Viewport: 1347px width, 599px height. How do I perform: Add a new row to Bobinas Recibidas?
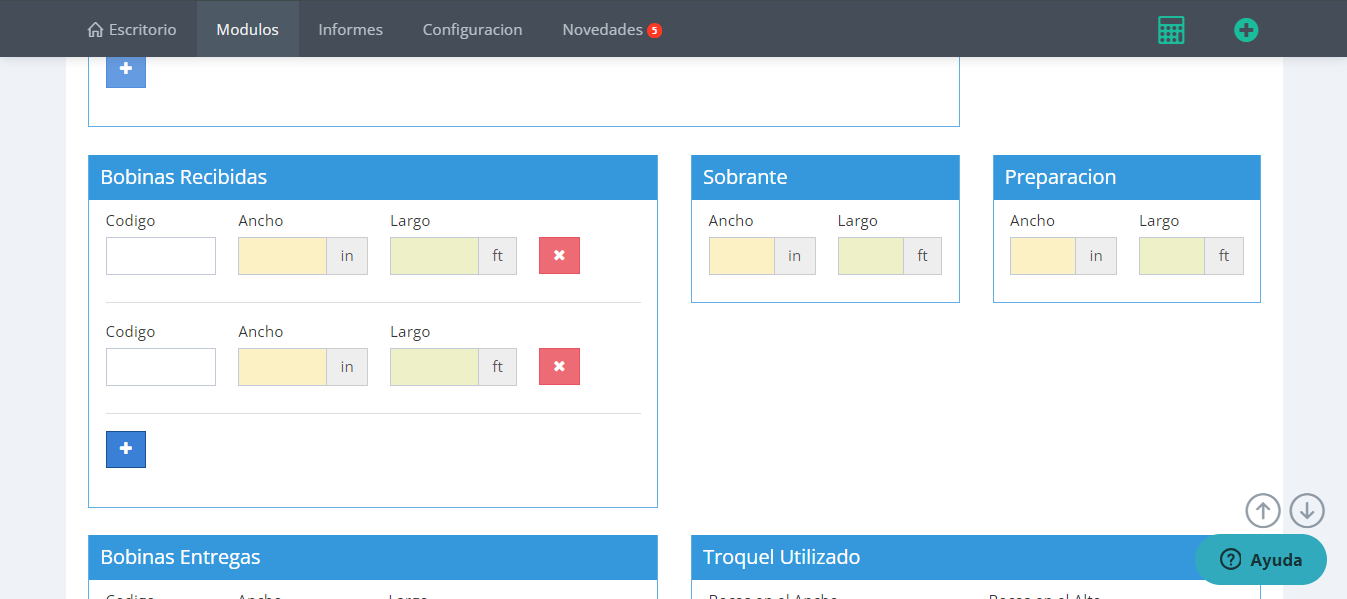coord(126,450)
